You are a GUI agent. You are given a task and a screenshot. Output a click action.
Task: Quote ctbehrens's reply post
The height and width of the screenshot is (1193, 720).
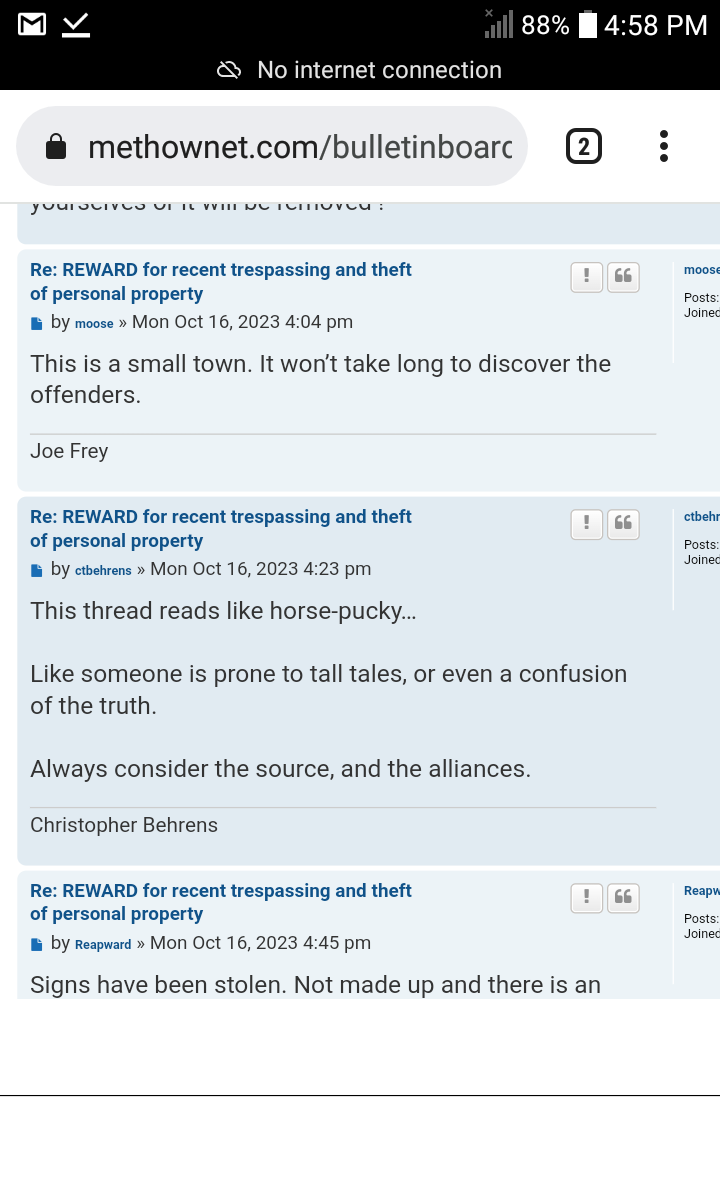point(623,524)
